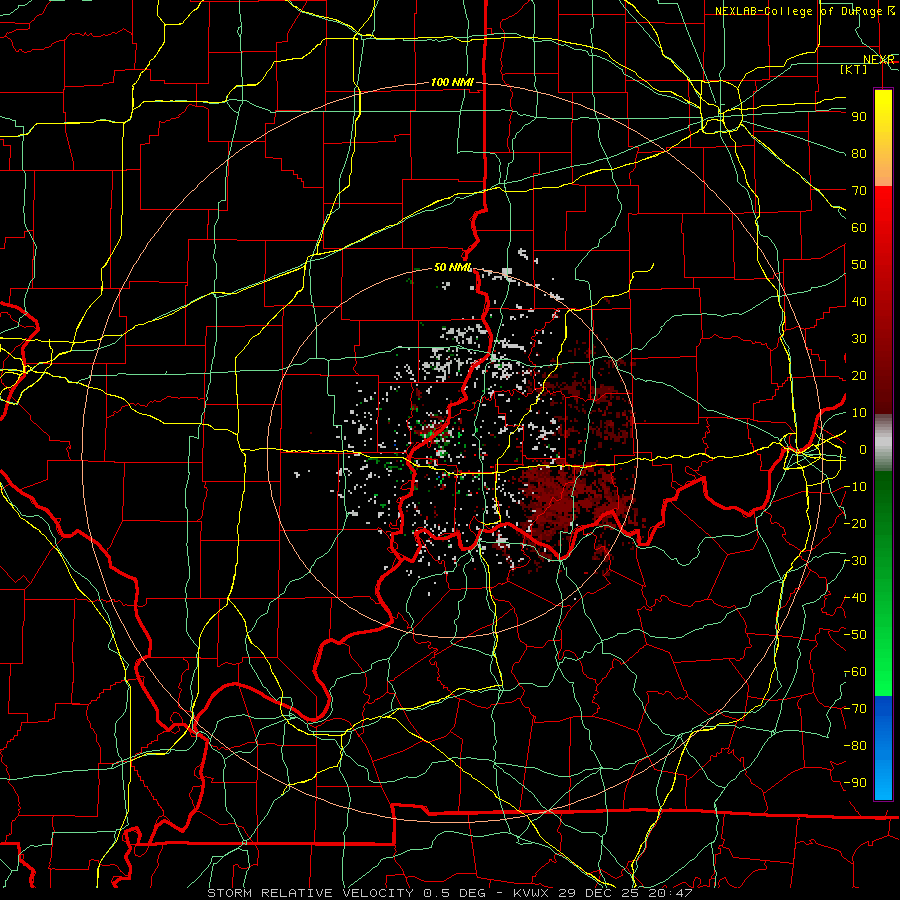The width and height of the screenshot is (900, 900).
Task: Click the 60 tick label on scale
Action: (x=859, y=227)
